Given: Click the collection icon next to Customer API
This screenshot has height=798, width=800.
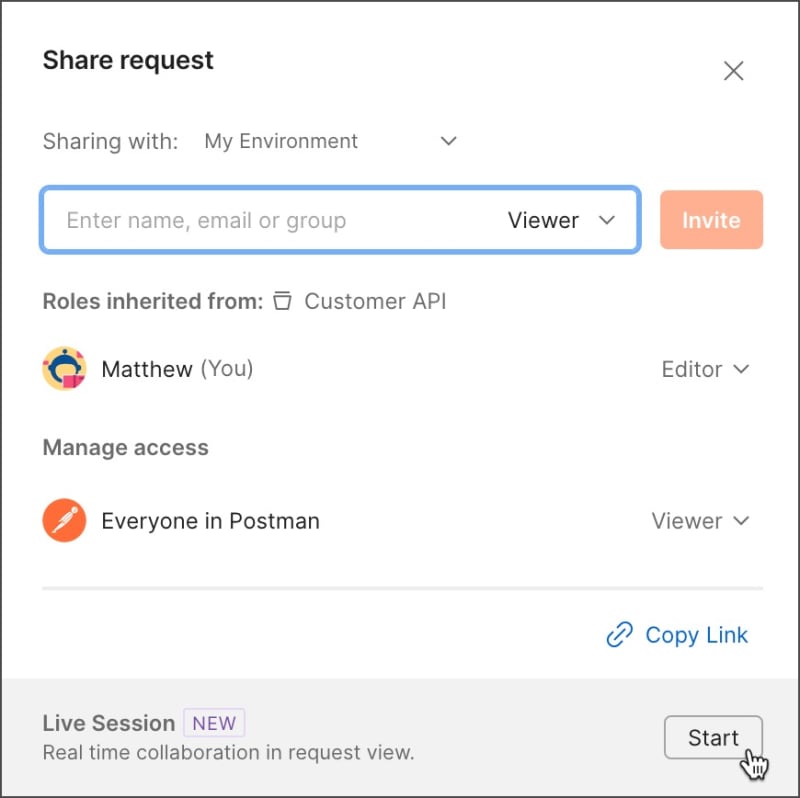Looking at the screenshot, I should click(283, 300).
